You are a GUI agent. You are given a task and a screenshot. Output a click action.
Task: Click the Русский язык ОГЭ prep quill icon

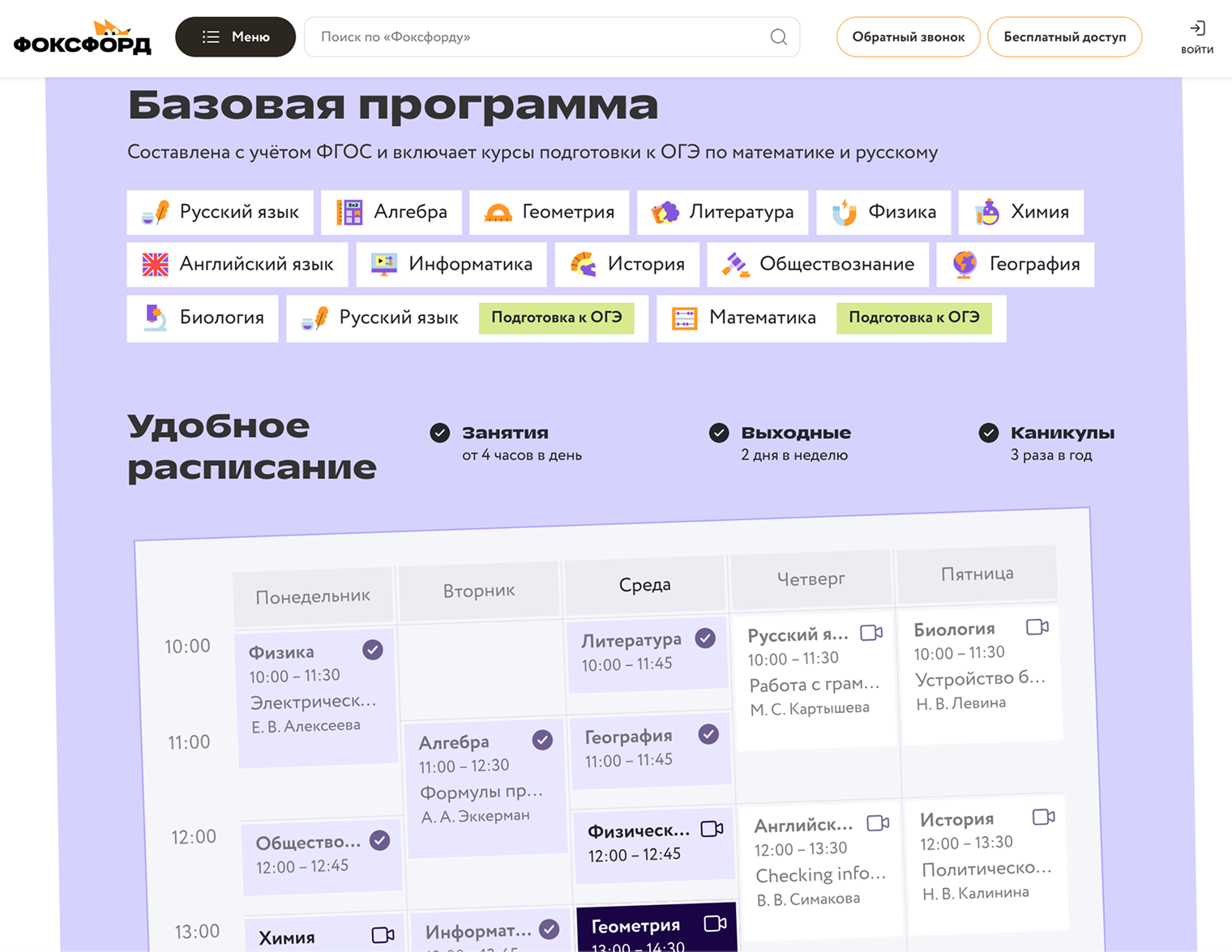[314, 318]
